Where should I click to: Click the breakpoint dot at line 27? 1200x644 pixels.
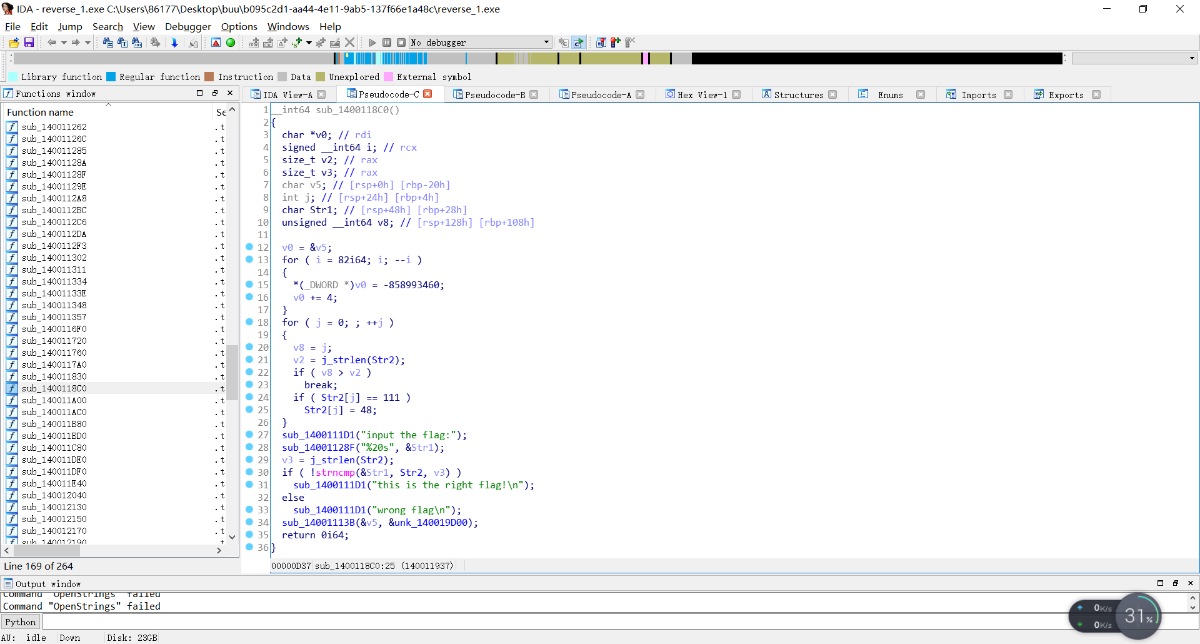[x=249, y=435]
